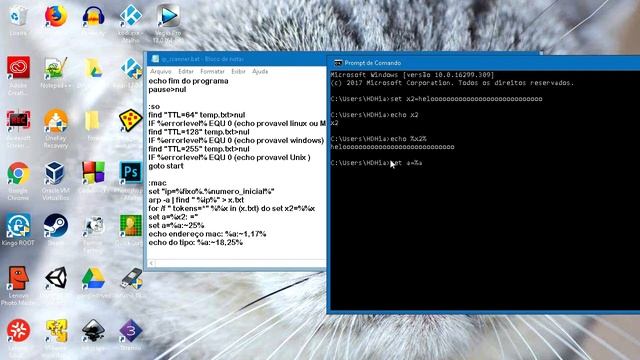Launch Inkscape from the desktop
This screenshot has width=640, height=360.
click(93, 331)
